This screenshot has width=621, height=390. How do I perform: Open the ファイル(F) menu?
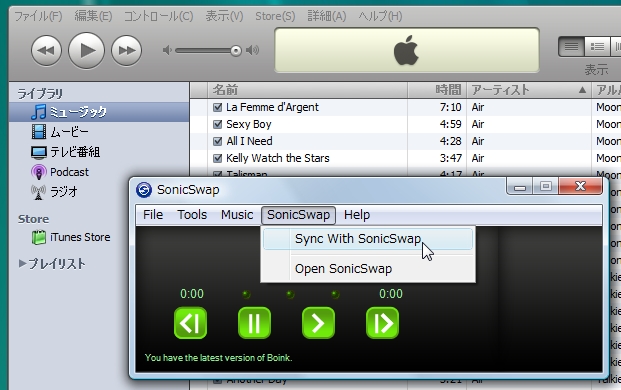click(38, 16)
